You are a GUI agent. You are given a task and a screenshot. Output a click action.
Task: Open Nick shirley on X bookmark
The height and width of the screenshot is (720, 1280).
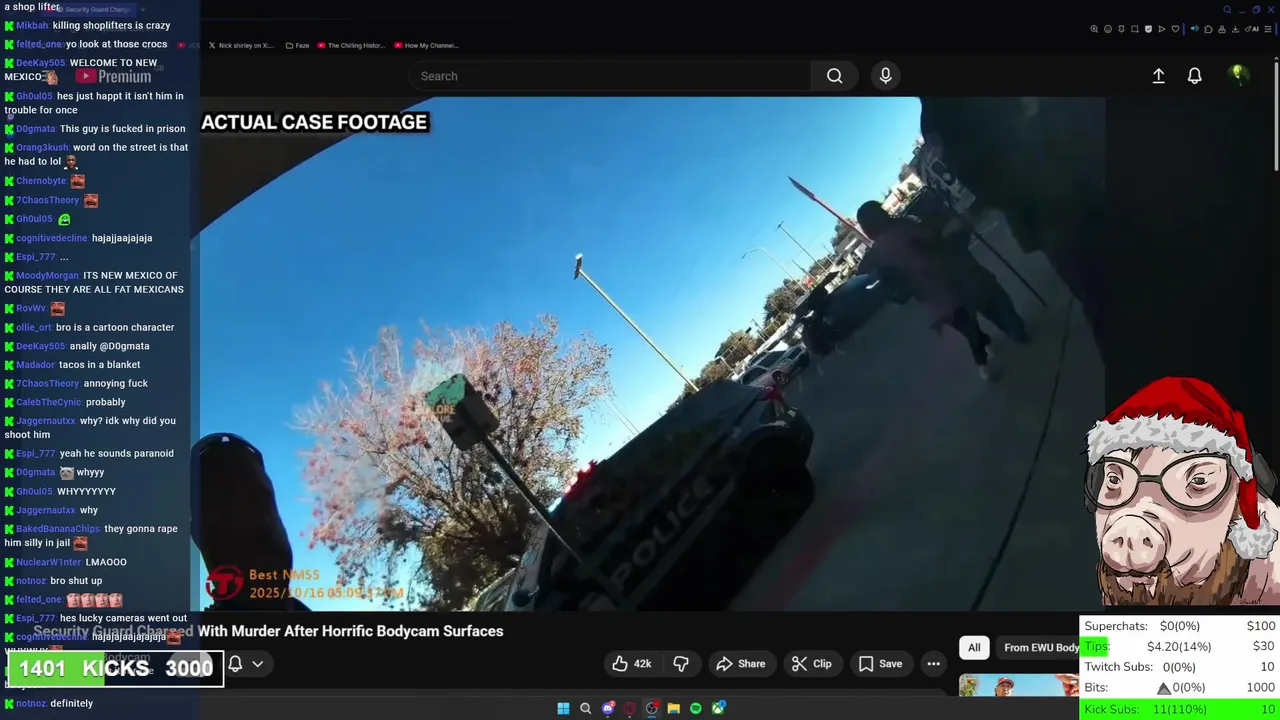tap(240, 45)
